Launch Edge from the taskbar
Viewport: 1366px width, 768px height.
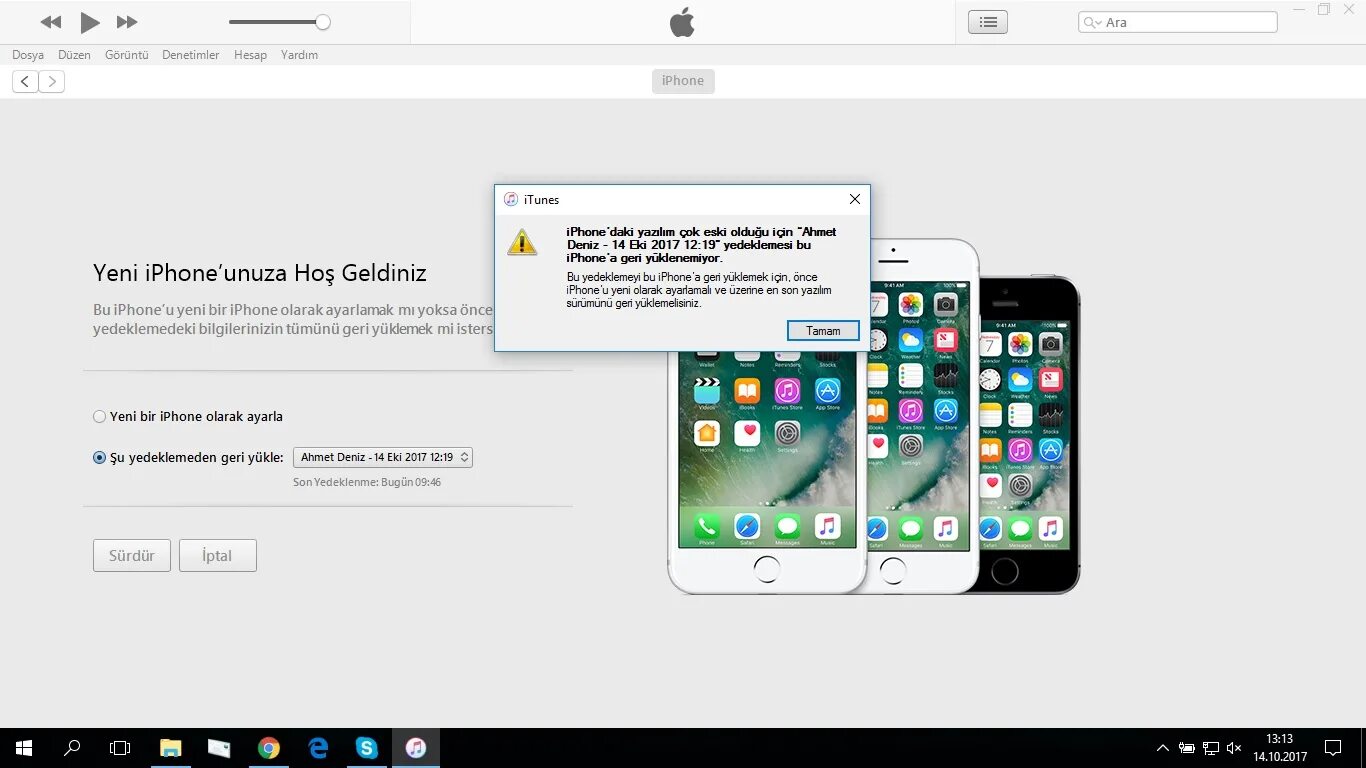point(318,748)
